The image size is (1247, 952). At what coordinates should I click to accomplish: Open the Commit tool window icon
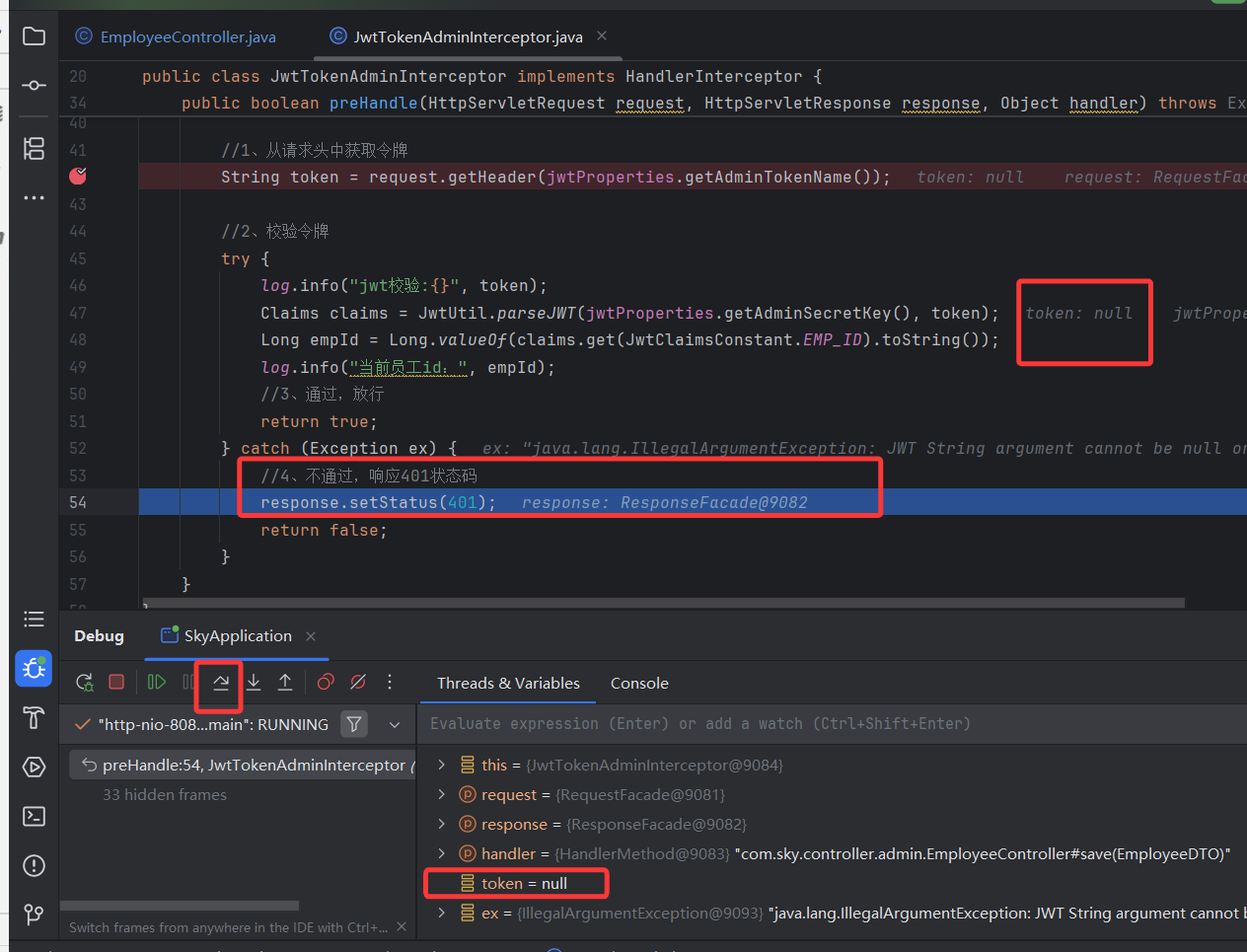[x=34, y=86]
